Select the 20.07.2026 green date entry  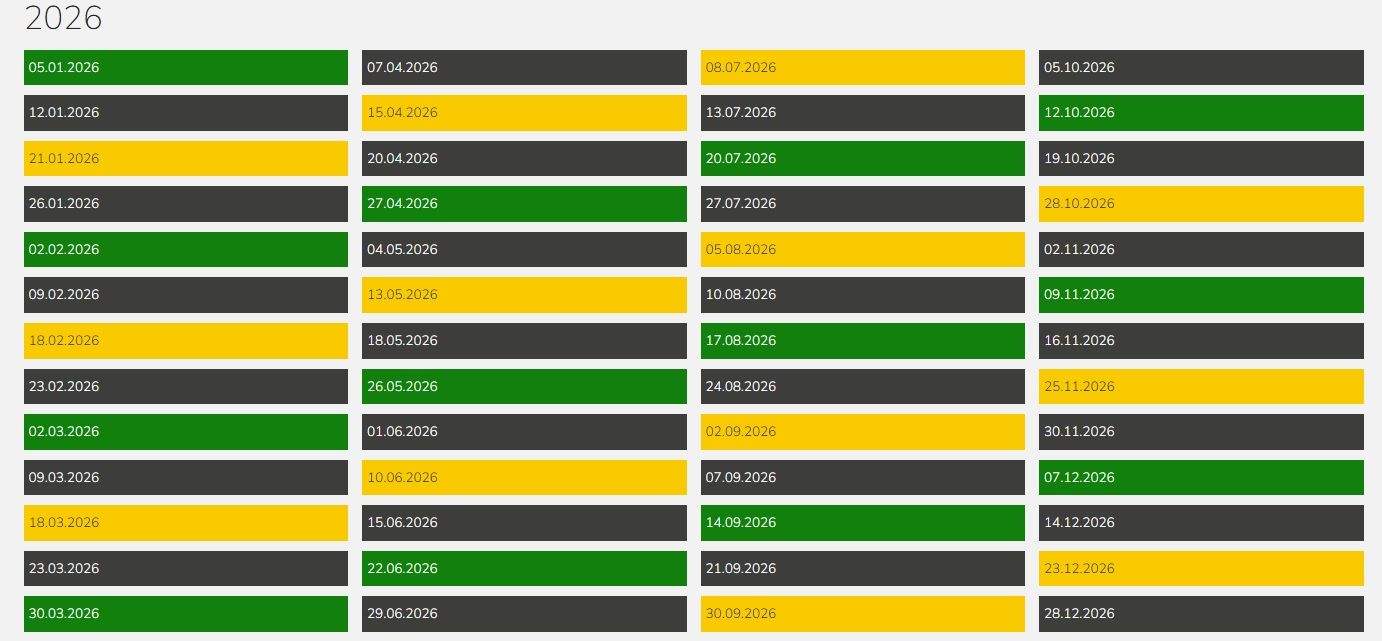point(862,158)
